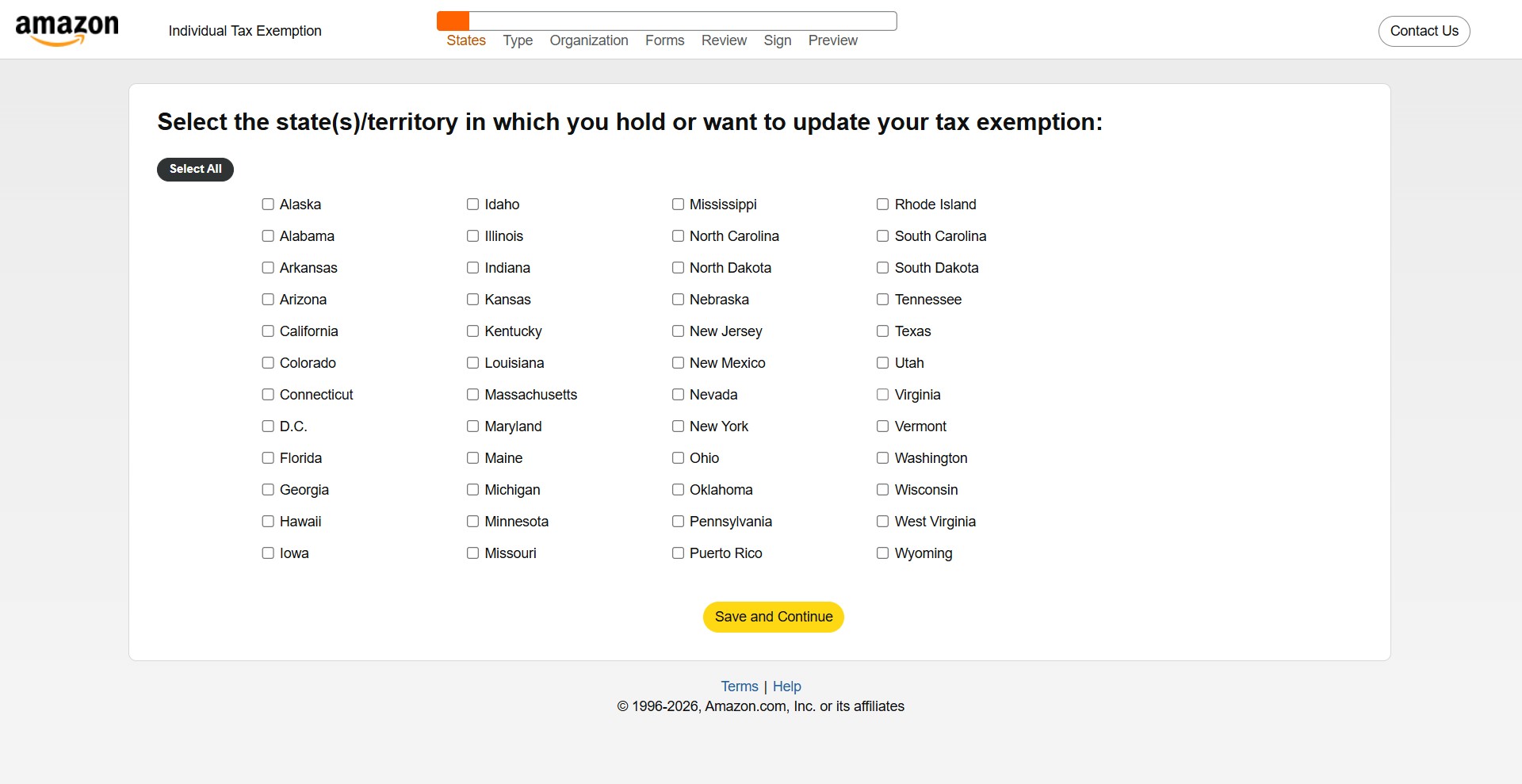Enable the California exemption checkbox
This screenshot has width=1522, height=784.
[267, 331]
